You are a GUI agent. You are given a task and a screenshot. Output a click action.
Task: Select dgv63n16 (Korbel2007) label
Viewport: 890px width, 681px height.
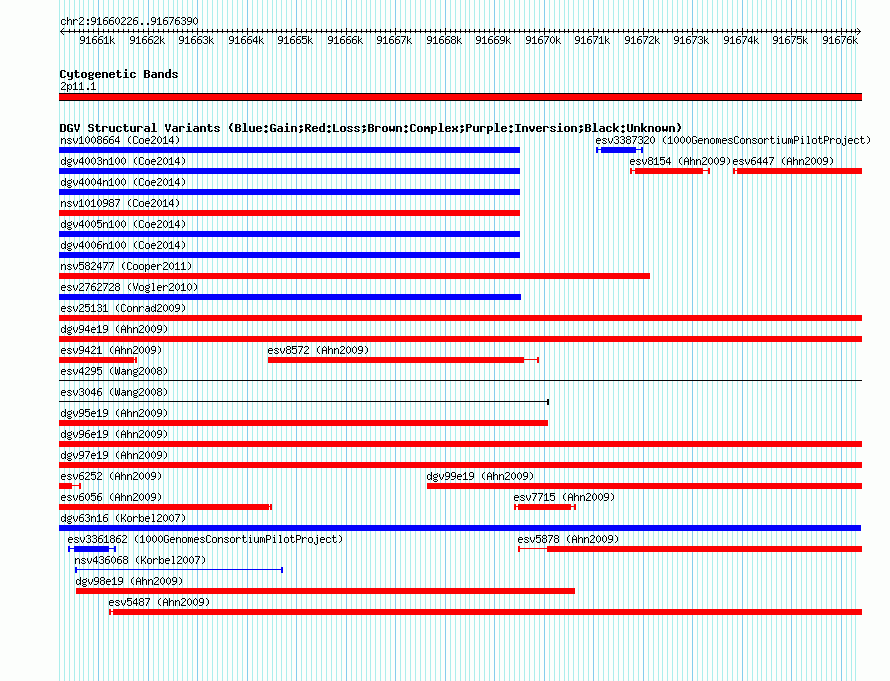[123, 518]
